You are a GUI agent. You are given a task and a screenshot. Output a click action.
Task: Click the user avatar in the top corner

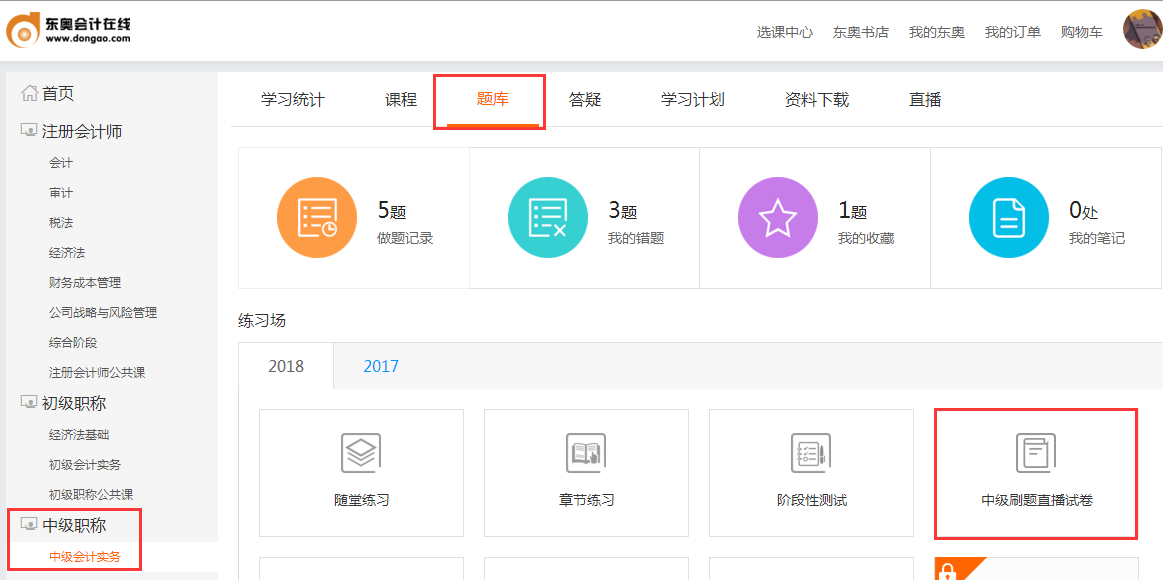[x=1141, y=29]
